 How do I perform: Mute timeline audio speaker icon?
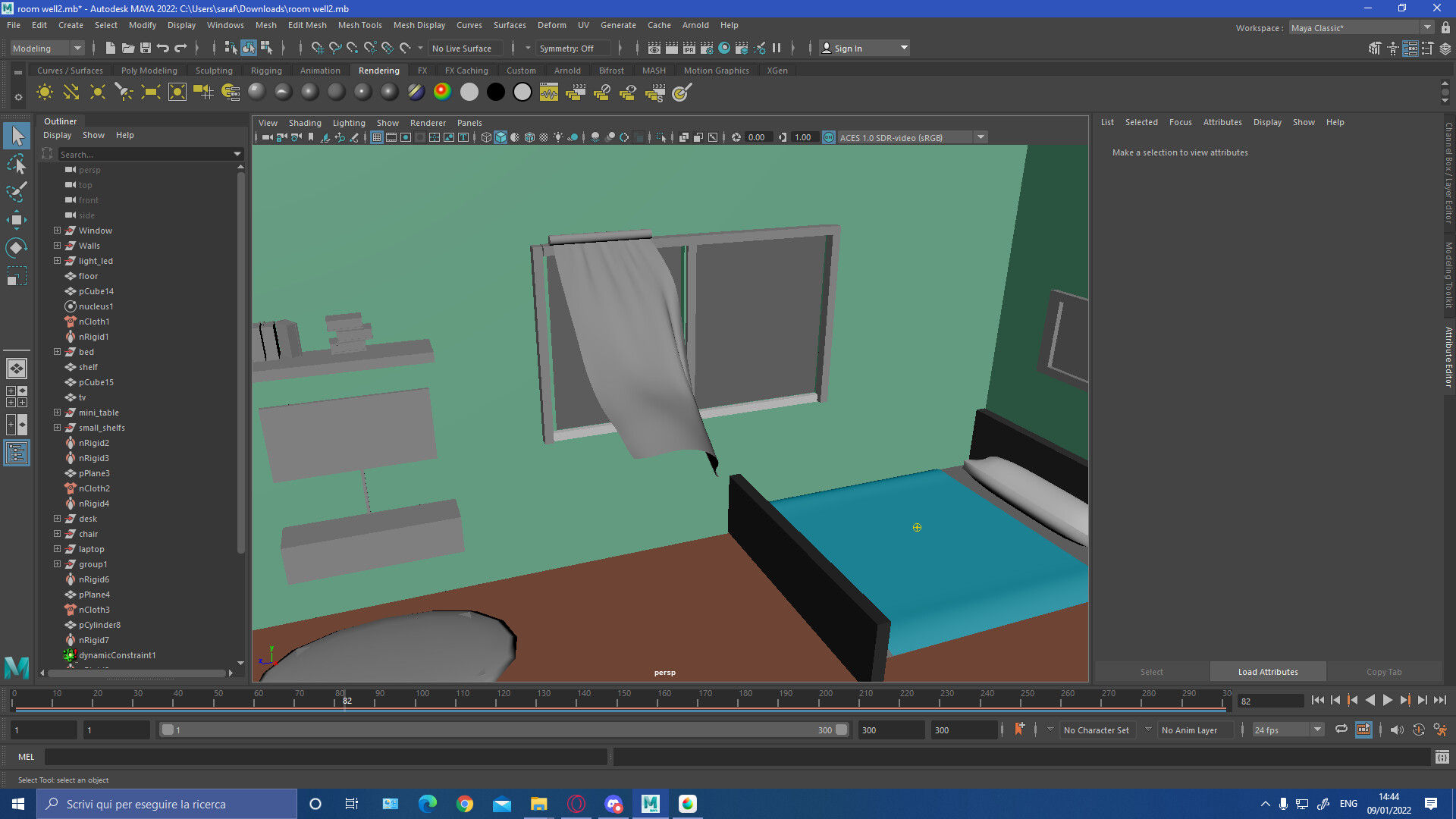tap(1396, 730)
